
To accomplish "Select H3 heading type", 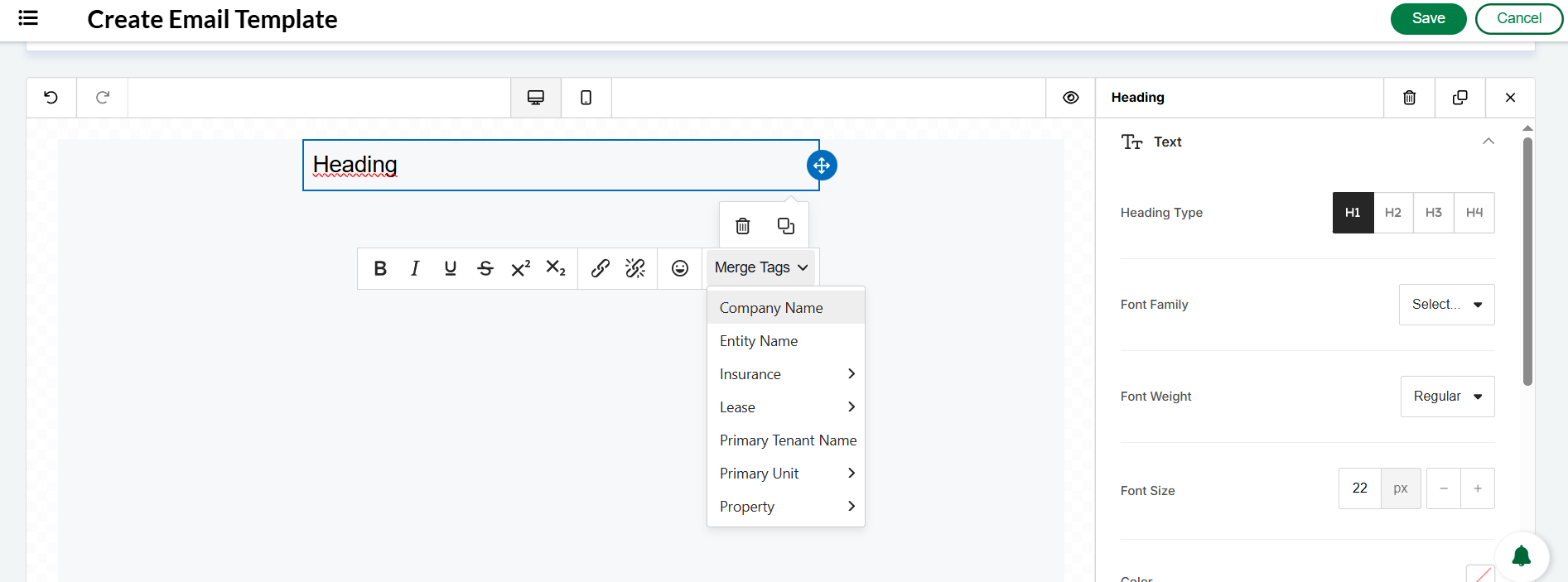I will [1434, 213].
